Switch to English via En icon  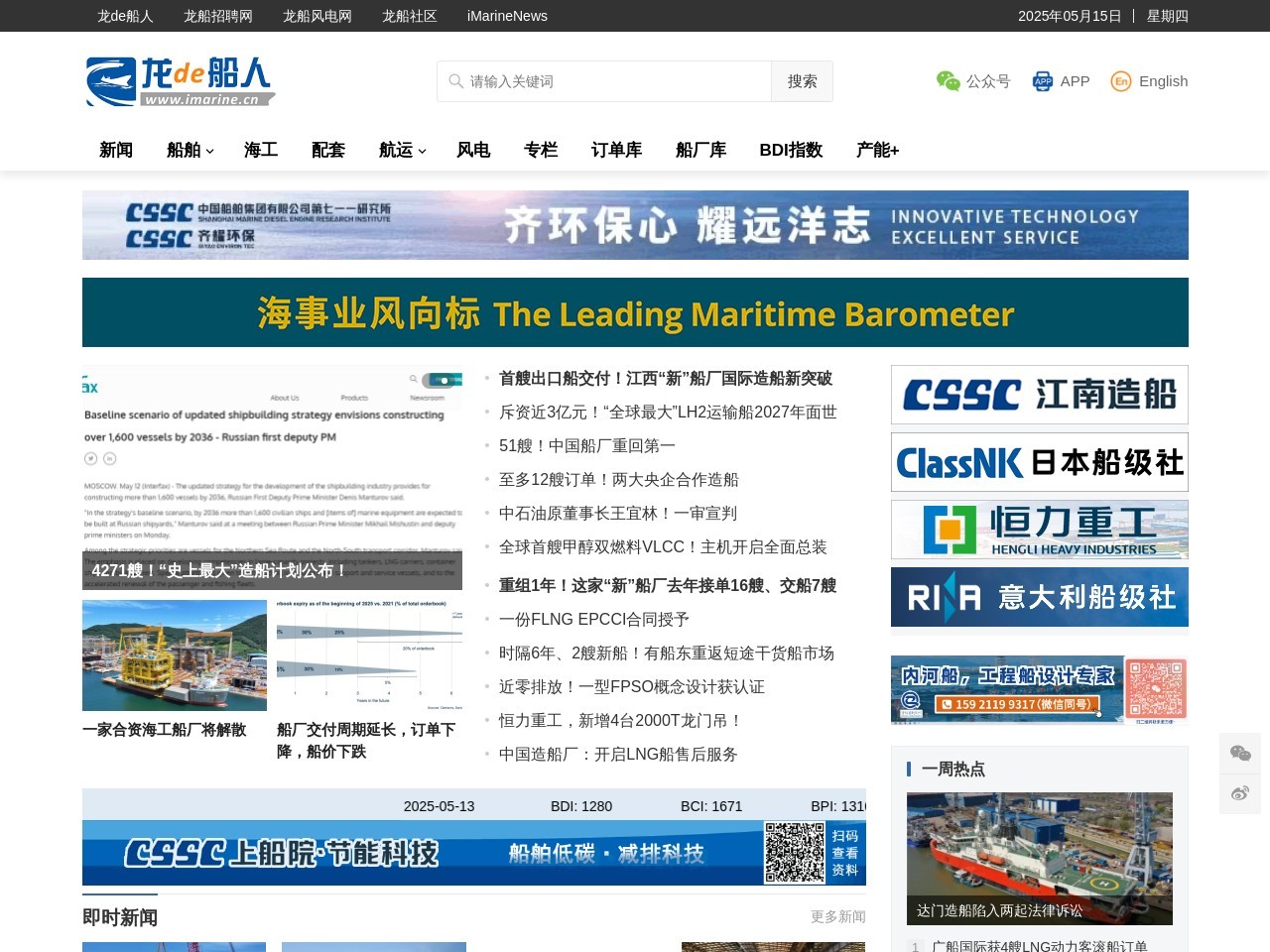1121,81
